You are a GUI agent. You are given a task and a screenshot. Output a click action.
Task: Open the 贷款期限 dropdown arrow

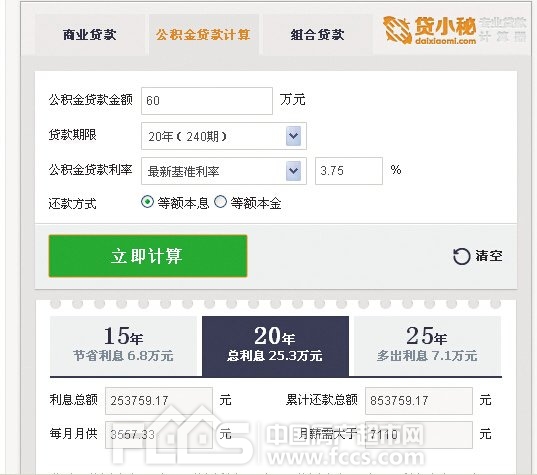point(294,136)
